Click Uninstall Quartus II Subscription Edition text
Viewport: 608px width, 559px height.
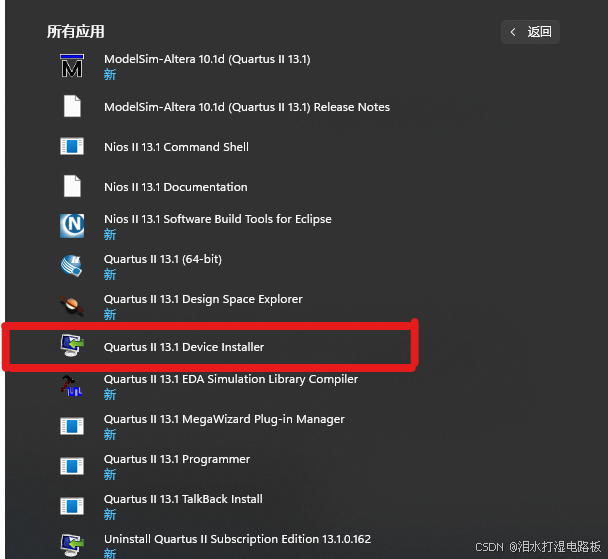click(x=237, y=539)
